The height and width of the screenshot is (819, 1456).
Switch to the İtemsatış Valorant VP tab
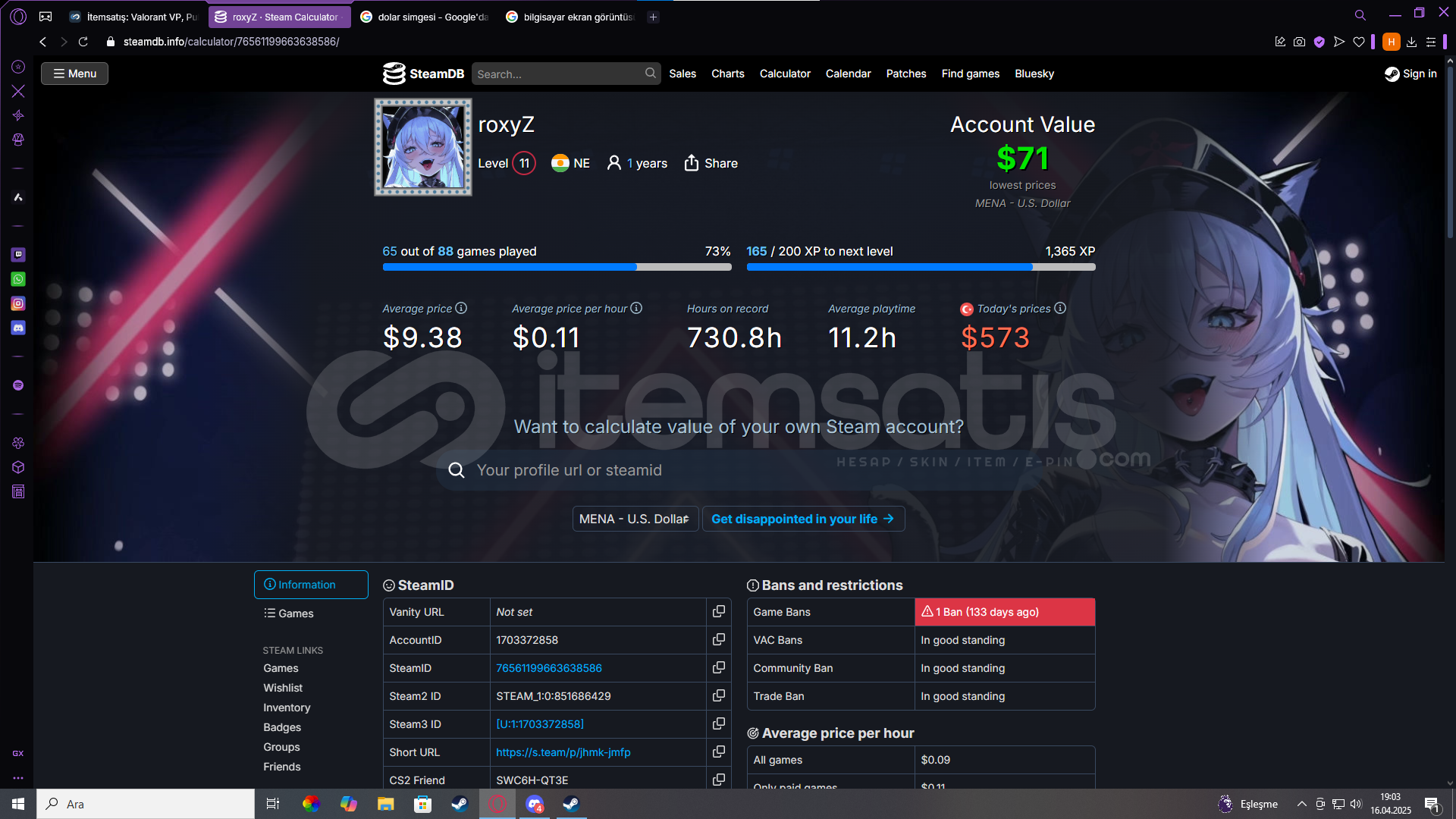pos(134,17)
